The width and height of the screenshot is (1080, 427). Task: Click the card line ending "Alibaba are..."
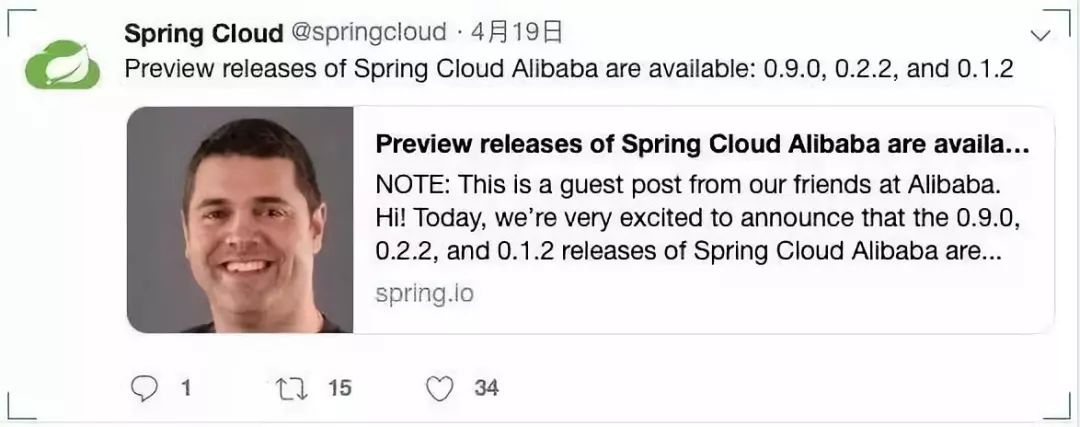(x=688, y=253)
